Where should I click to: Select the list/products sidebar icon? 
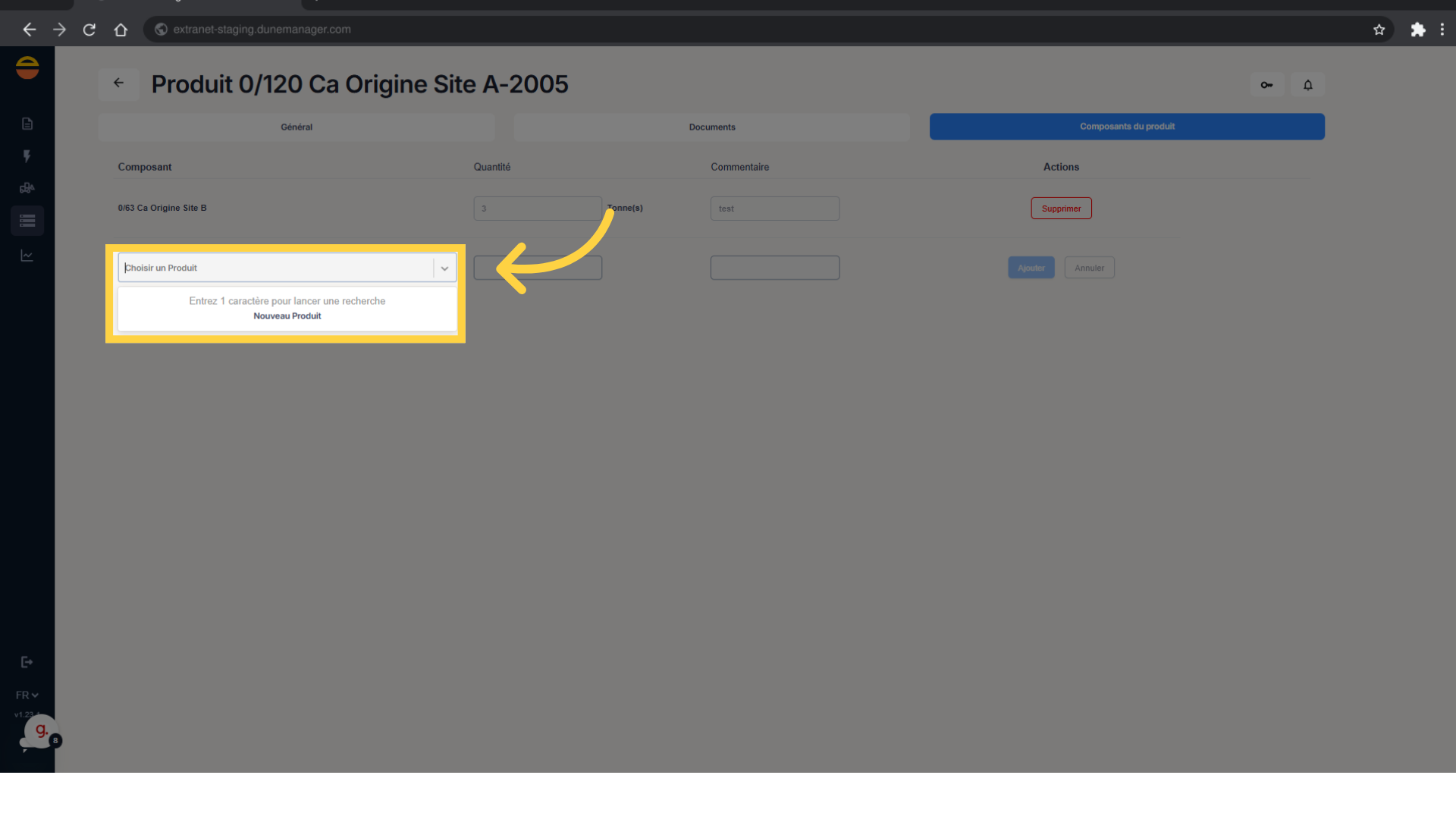pyautogui.click(x=27, y=221)
